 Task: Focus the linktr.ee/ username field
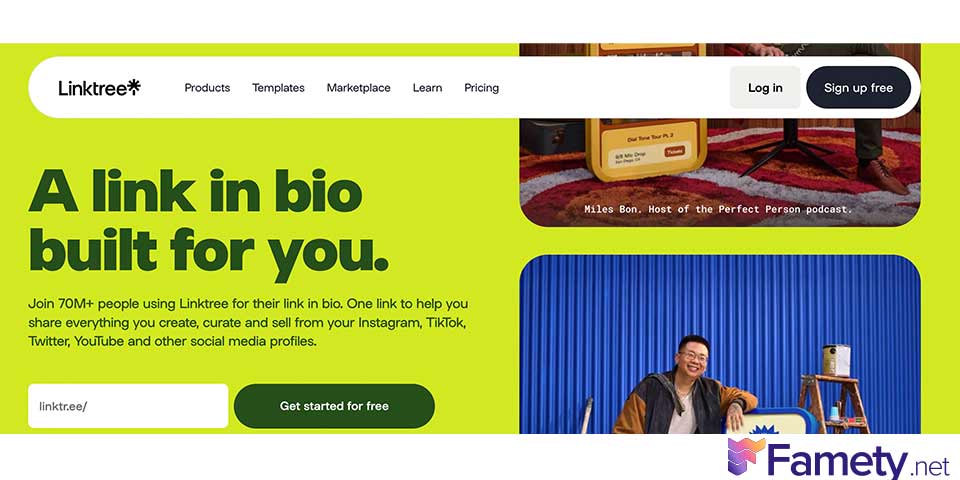point(128,406)
